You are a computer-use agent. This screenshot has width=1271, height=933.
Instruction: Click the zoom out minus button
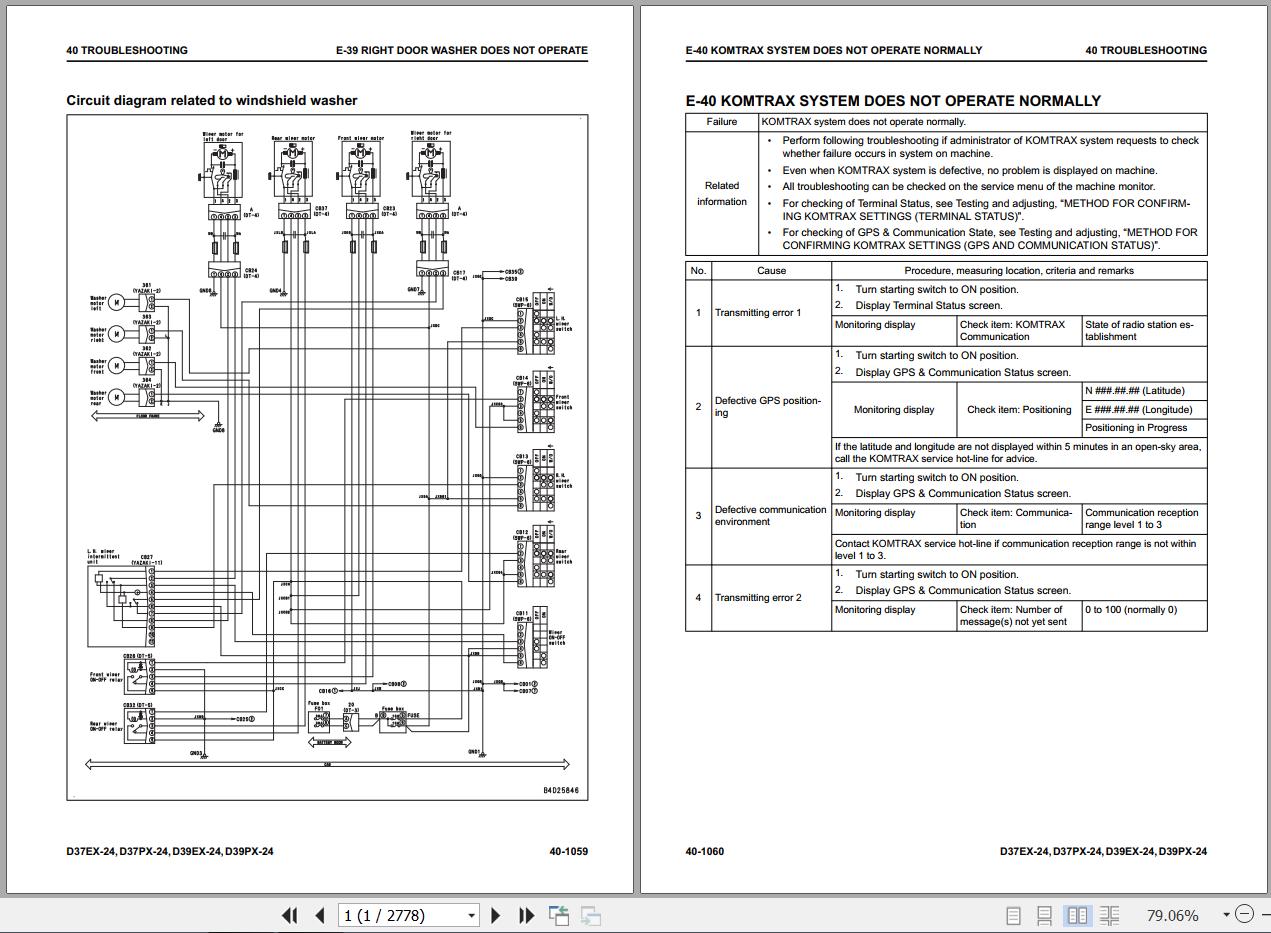click(x=1244, y=914)
